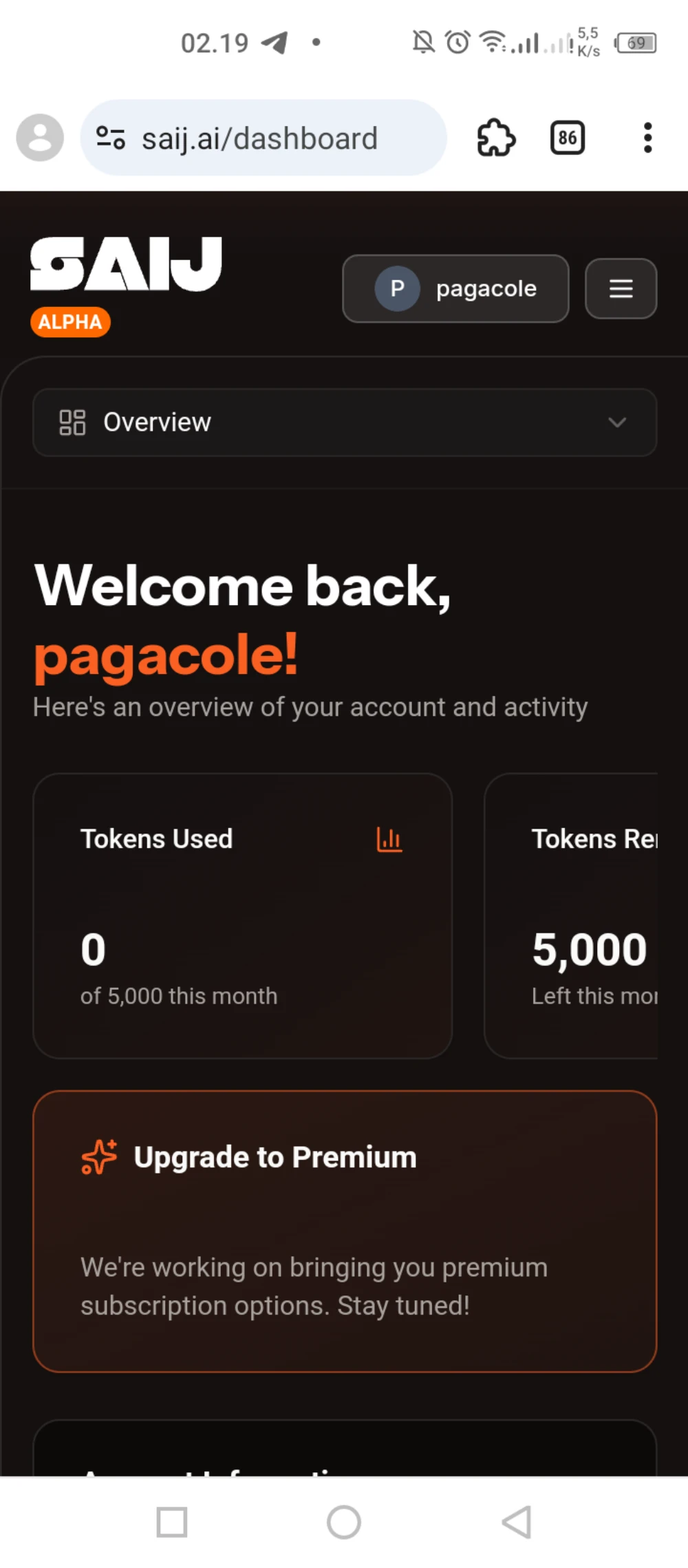The width and height of the screenshot is (688, 1568).
Task: Open the hamburger menu button
Action: [x=621, y=288]
